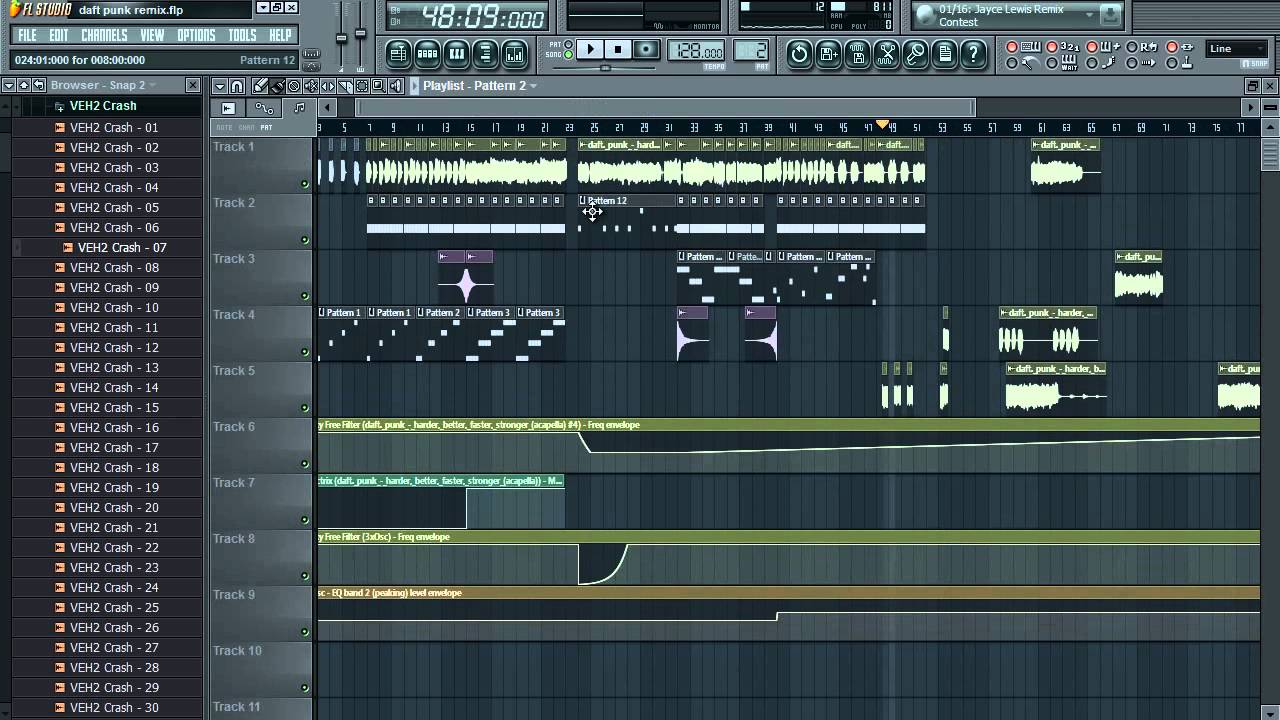Image resolution: width=1280 pixels, height=720 pixels.
Task: Click the browser reread up-arrow icon
Action: [x=24, y=85]
